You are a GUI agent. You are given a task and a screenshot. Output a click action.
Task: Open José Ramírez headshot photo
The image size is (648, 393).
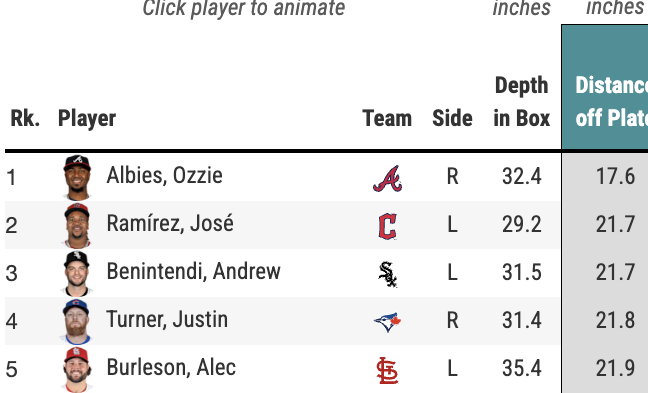click(x=77, y=226)
